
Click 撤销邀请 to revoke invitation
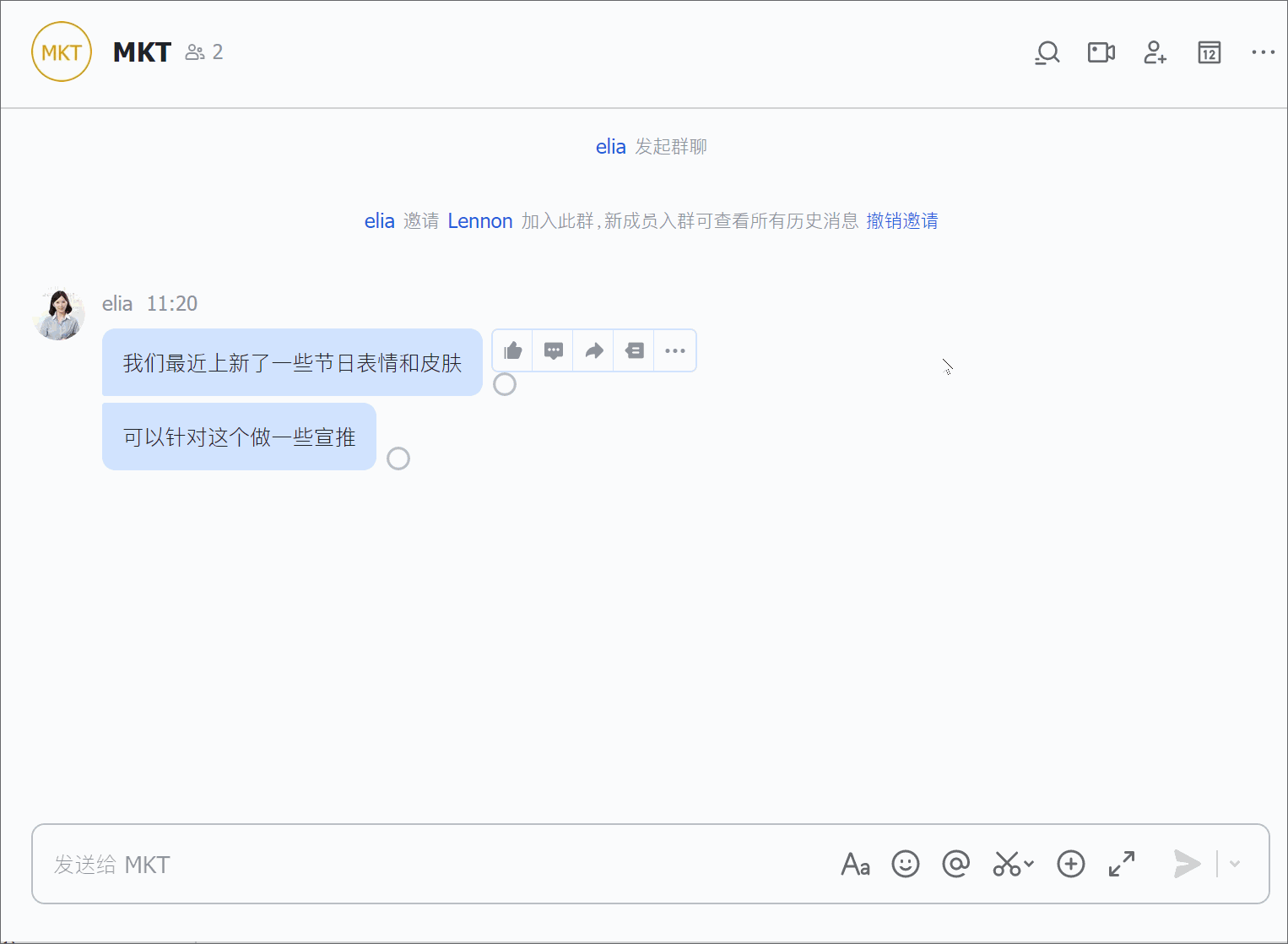[x=902, y=221]
